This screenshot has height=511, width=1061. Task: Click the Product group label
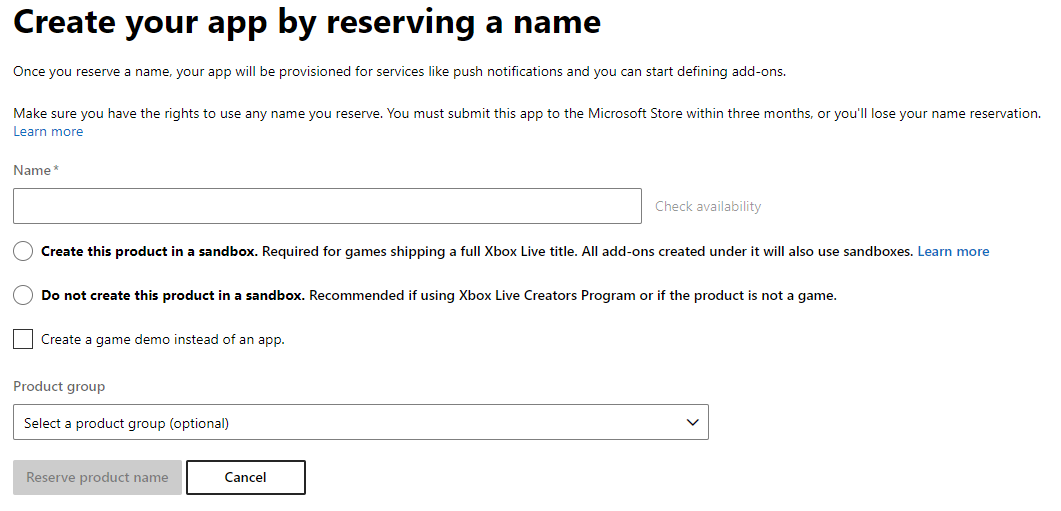[59, 386]
